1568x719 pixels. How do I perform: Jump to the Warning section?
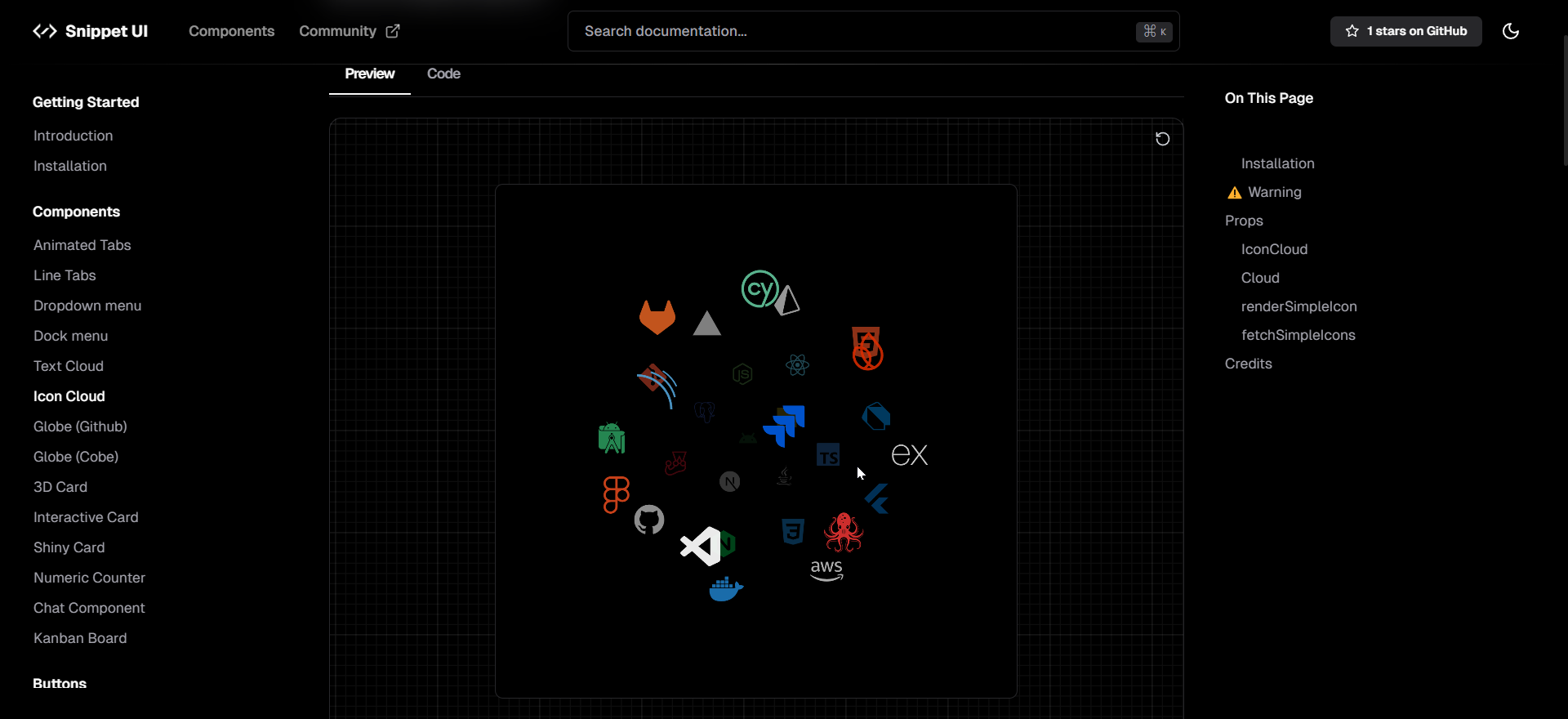pyautogui.click(x=1265, y=192)
